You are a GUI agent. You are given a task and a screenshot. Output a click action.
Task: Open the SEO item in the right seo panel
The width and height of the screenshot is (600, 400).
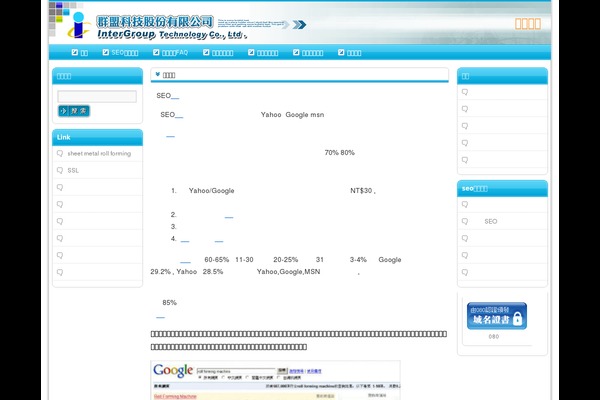point(491,222)
